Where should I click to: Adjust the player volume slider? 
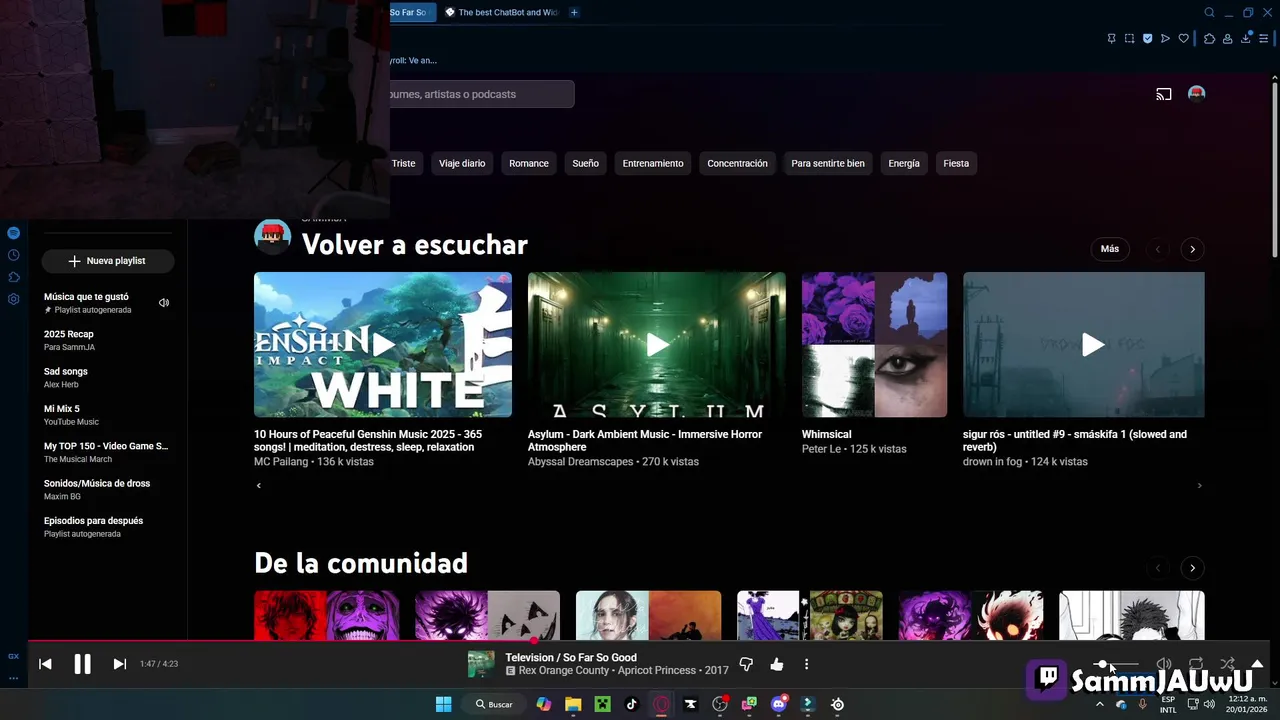tap(1118, 664)
